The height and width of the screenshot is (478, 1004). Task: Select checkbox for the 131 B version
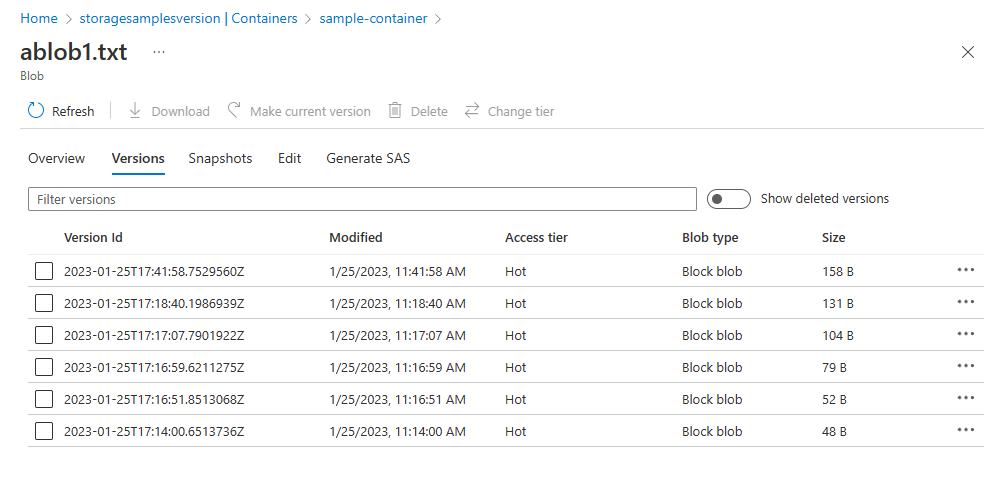[43, 303]
